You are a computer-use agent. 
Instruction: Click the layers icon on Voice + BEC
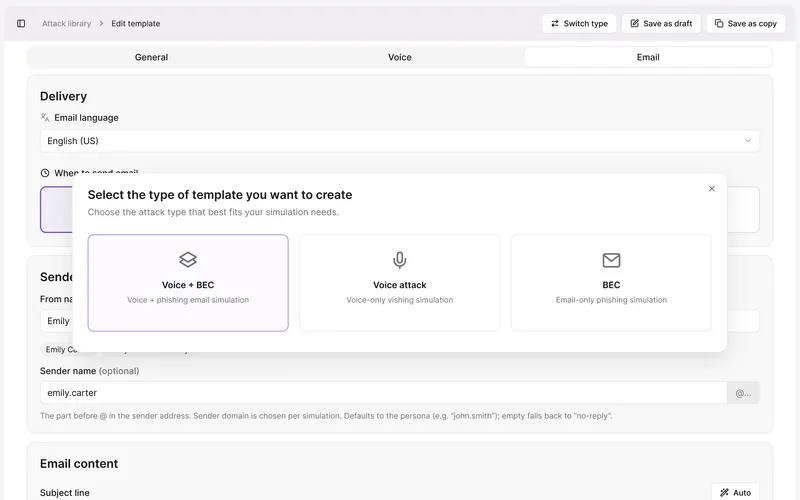[188, 260]
